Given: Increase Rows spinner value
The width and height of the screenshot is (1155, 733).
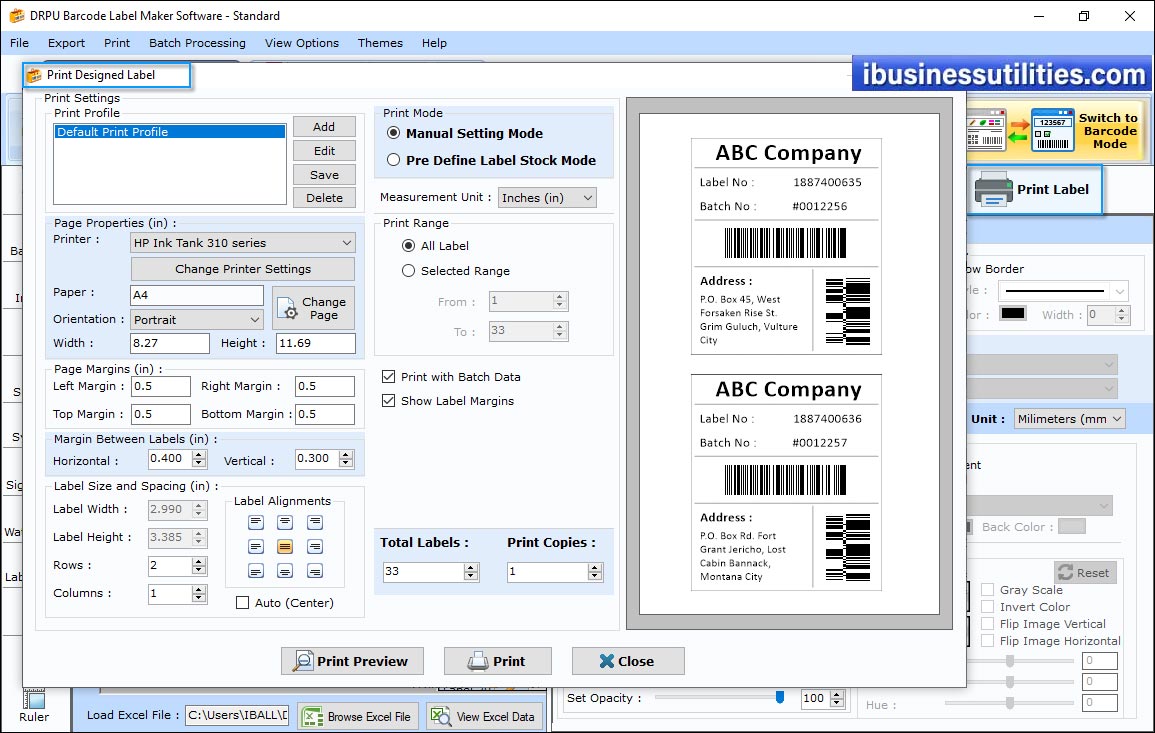Looking at the screenshot, I should 199,562.
